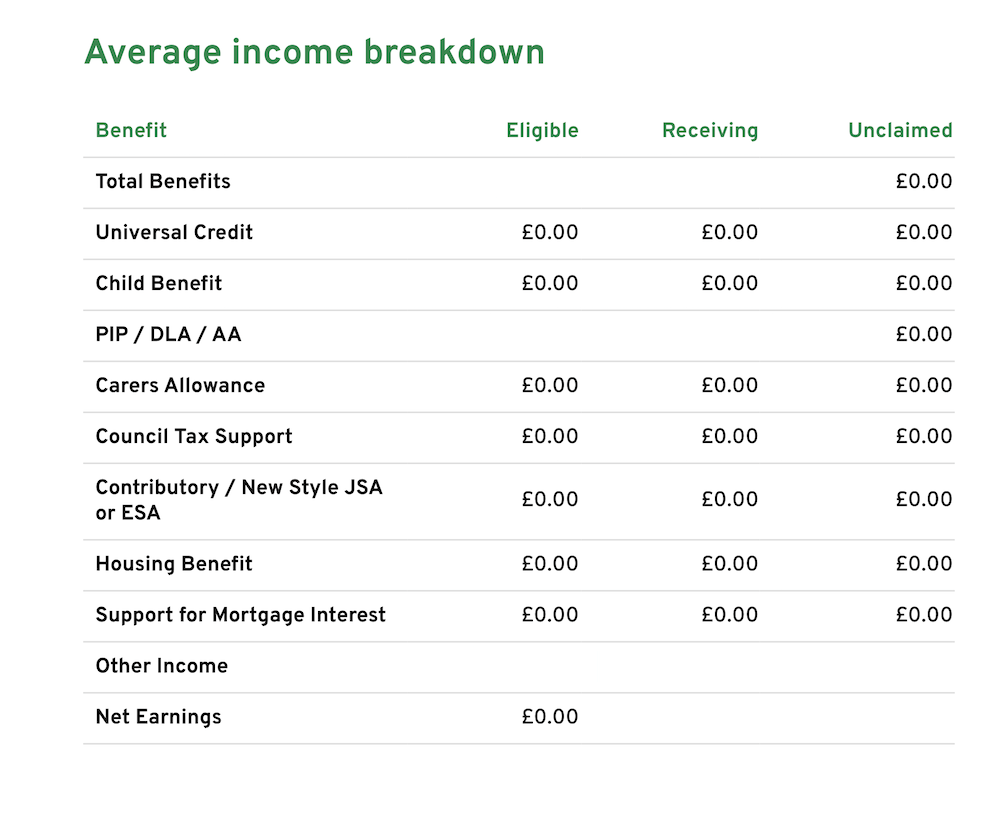Click the Net Earnings row label

click(x=158, y=717)
